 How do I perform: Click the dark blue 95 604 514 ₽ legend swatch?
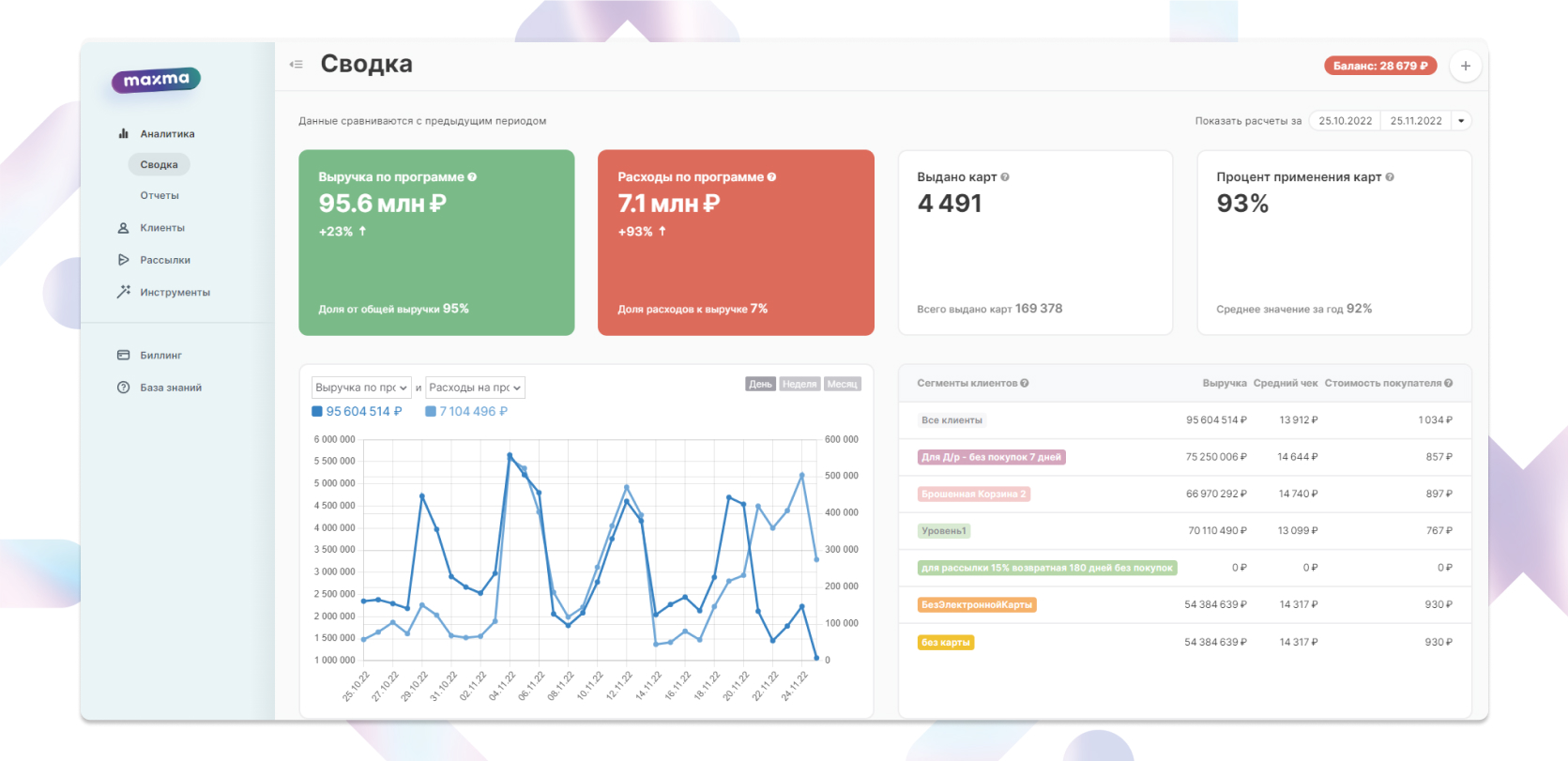point(317,411)
